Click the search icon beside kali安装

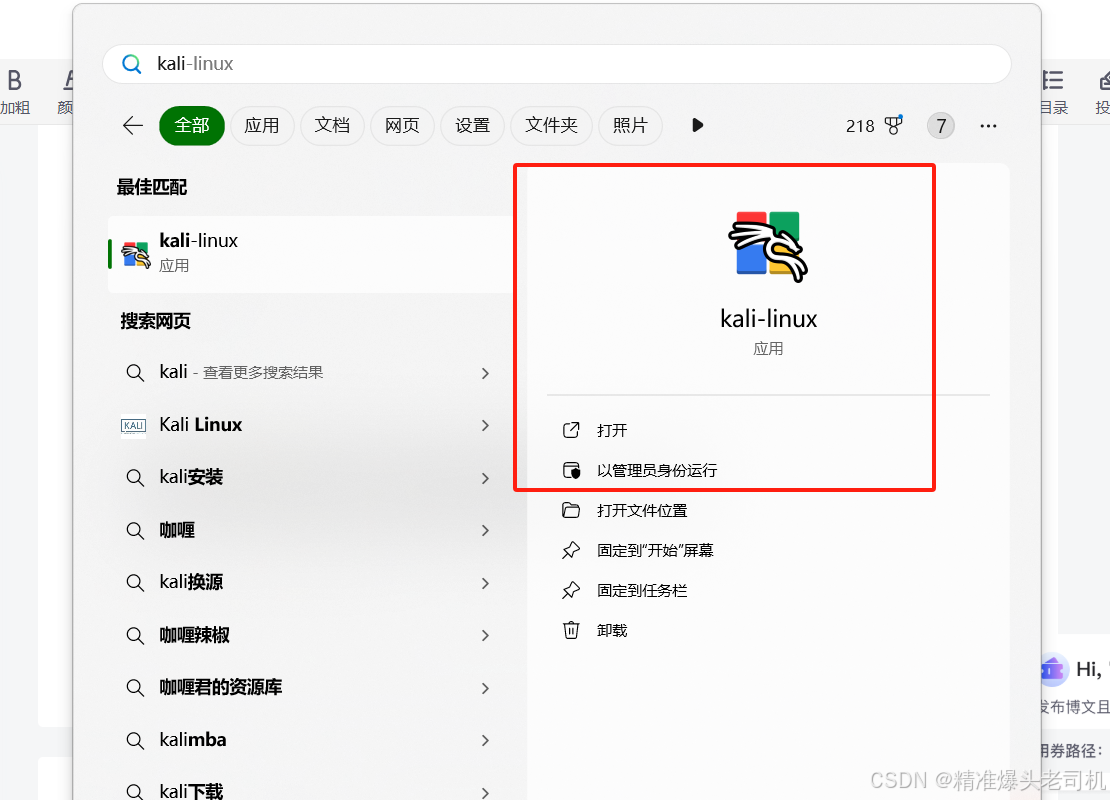point(135,478)
